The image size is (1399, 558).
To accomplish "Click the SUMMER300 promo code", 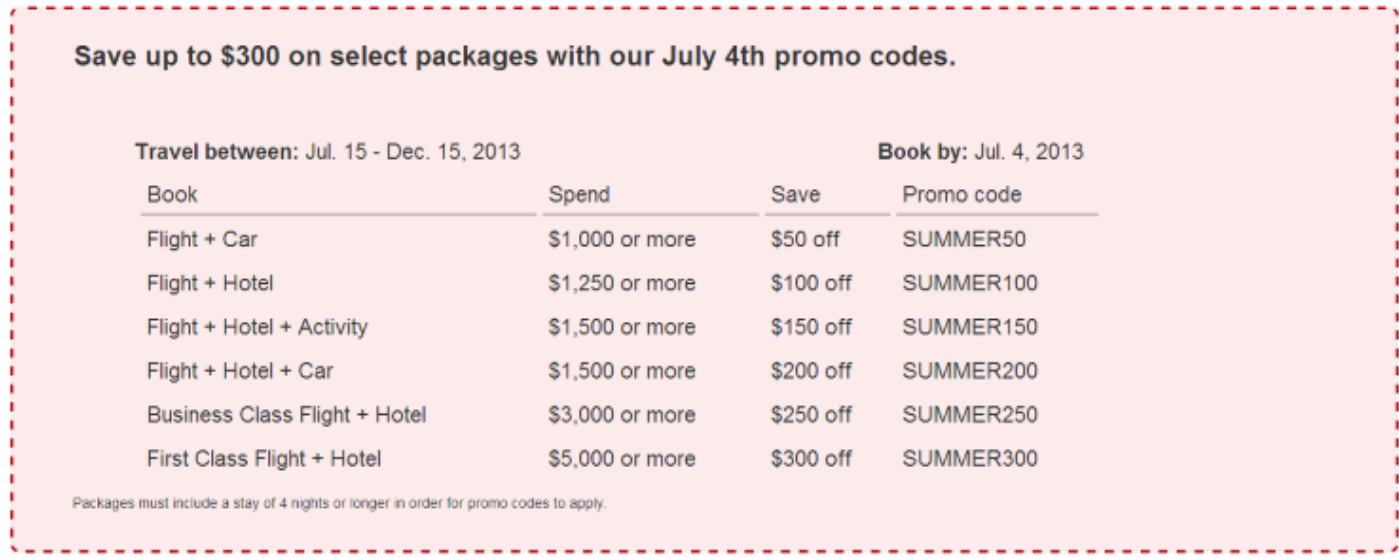I will (x=970, y=459).
